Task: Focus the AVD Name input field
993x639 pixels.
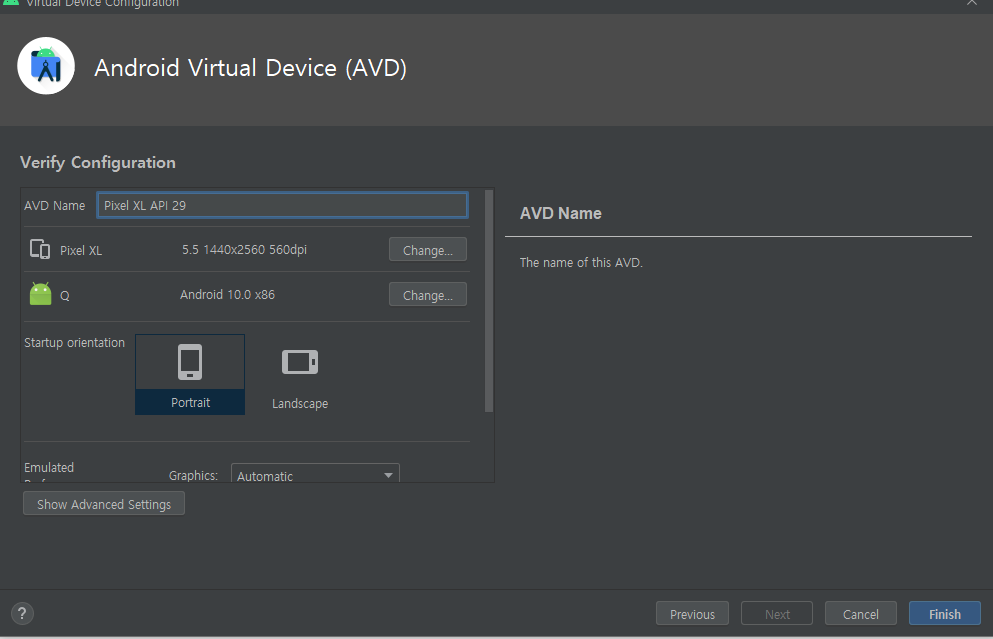Action: pos(282,205)
